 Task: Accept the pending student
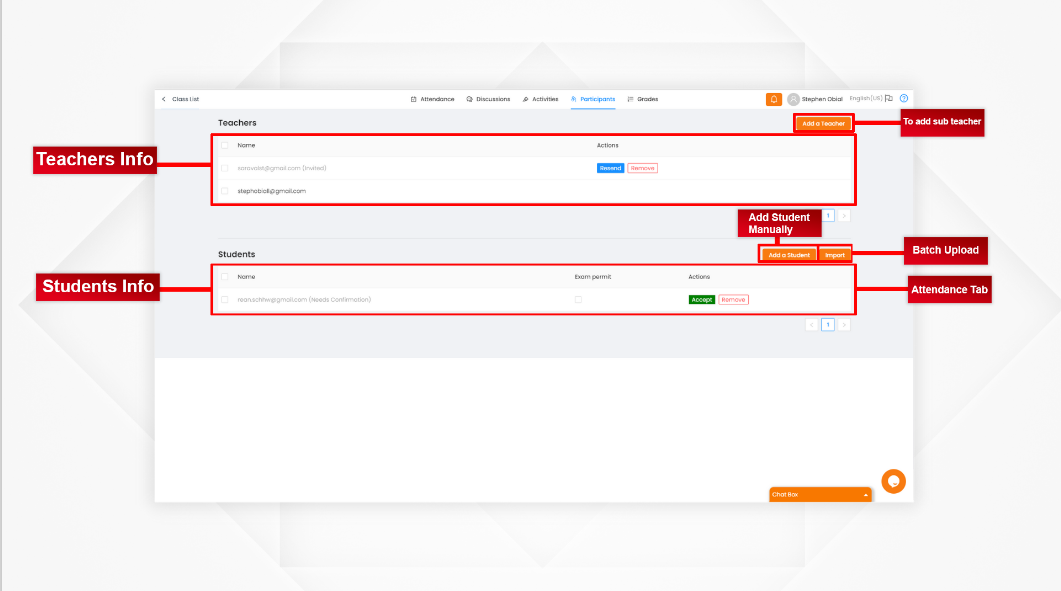[x=701, y=299]
